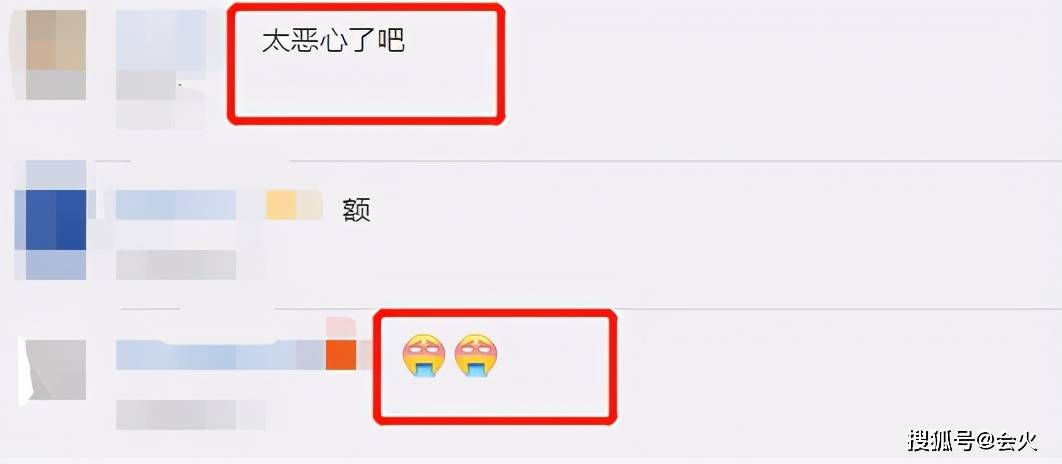Open the blurred username before emoji comment
The height and width of the screenshot is (464, 1062).
coord(221,355)
